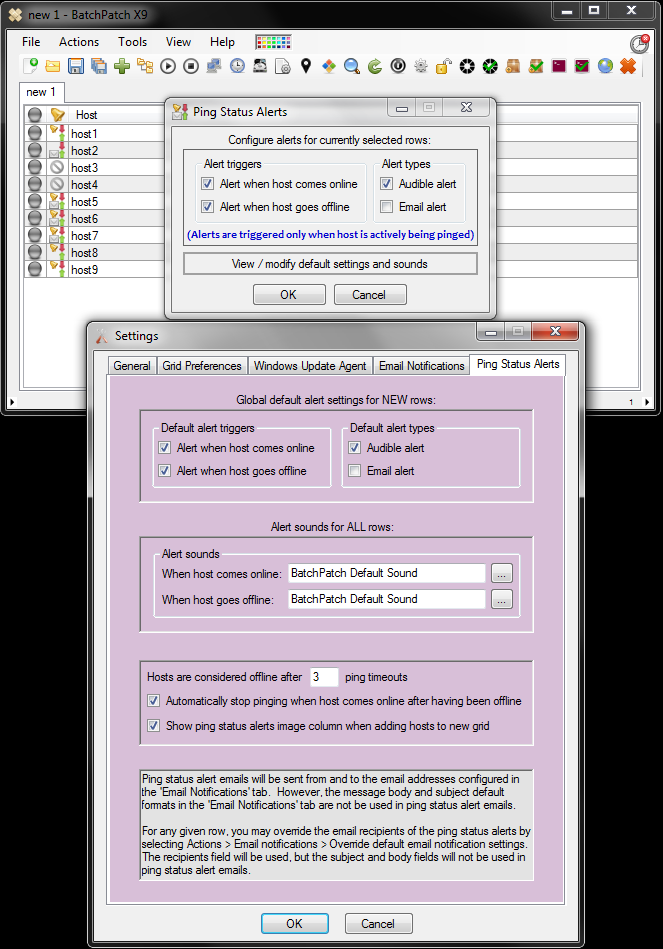The height and width of the screenshot is (949, 663).
Task: Click the power reboot toolbar icon
Action: click(x=398, y=66)
